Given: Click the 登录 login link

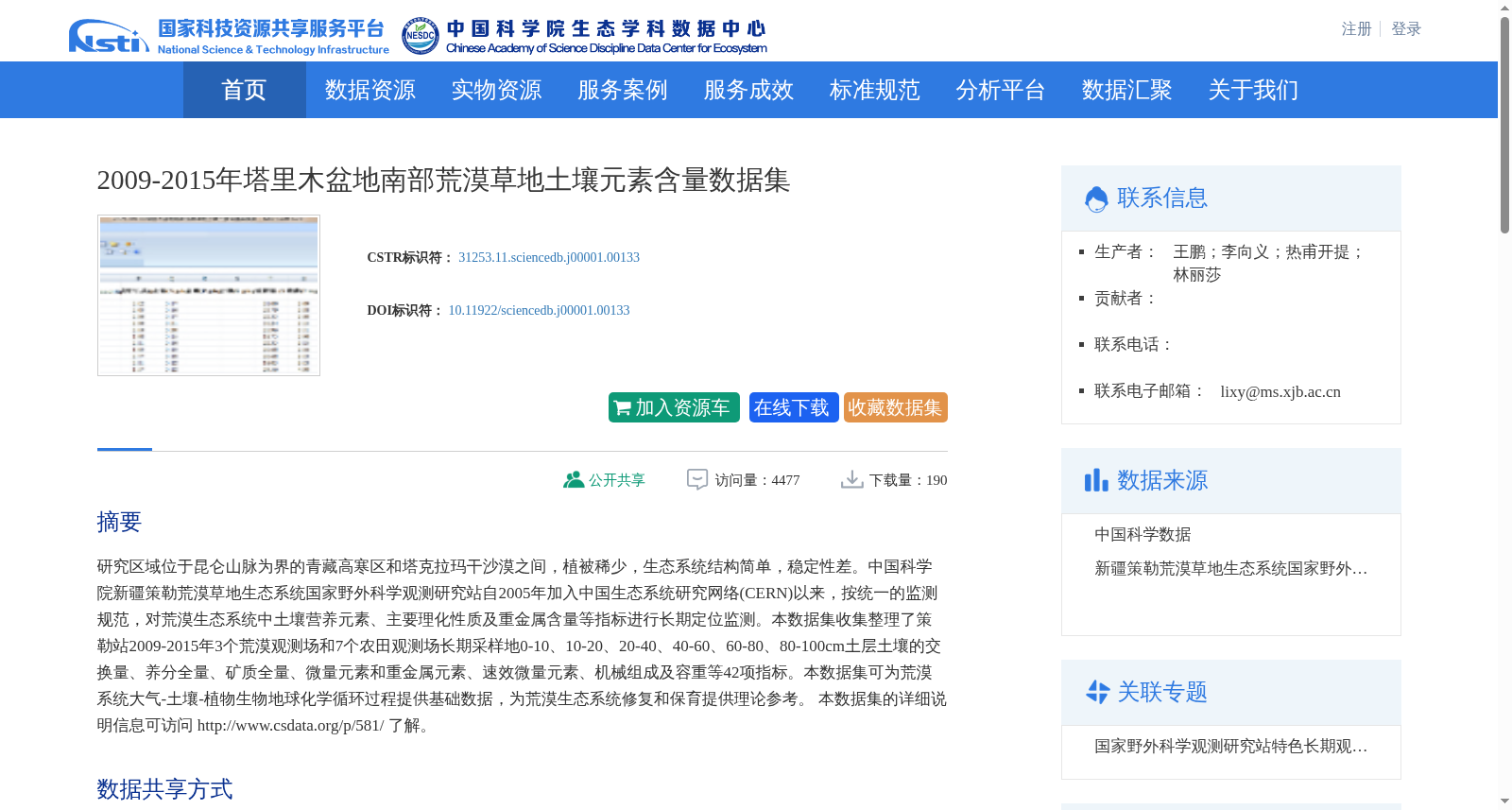Looking at the screenshot, I should coord(1406,29).
